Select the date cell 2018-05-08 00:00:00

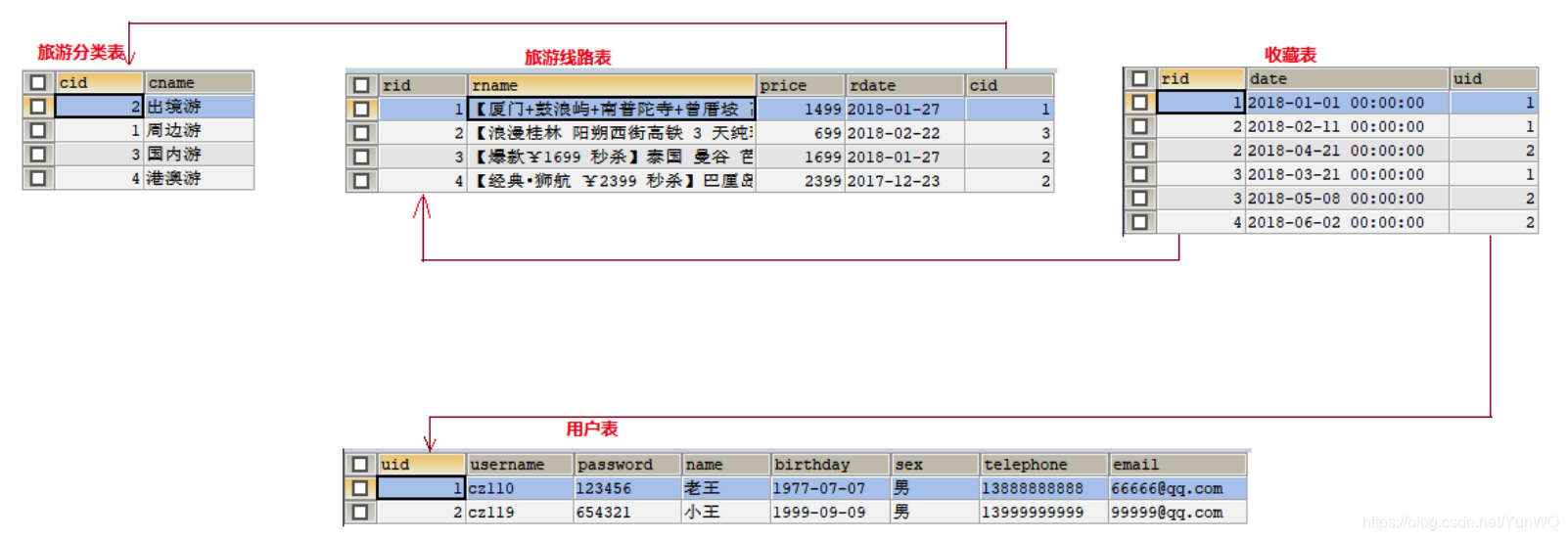click(x=1347, y=199)
